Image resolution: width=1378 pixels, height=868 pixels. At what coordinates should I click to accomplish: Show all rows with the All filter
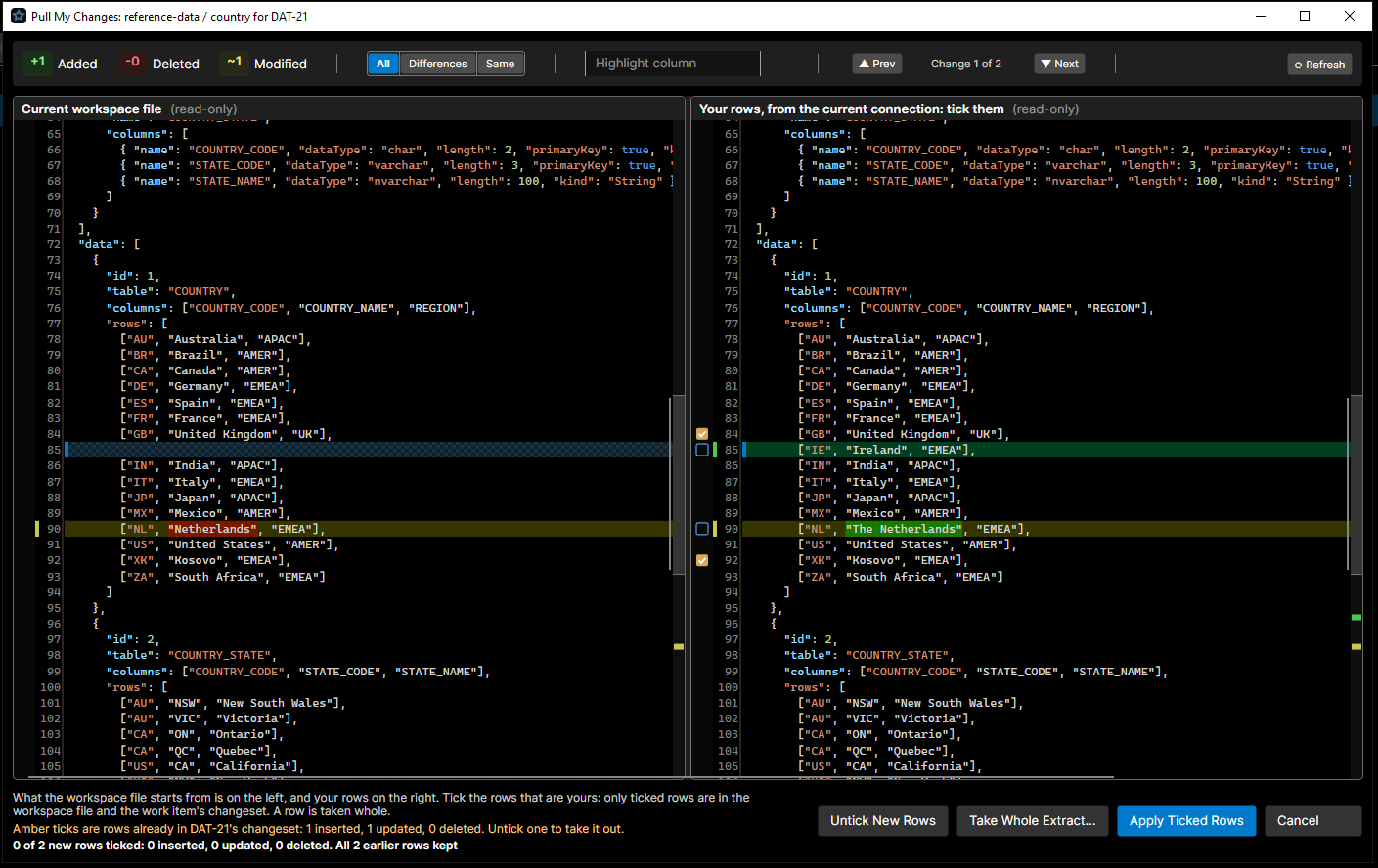click(383, 64)
